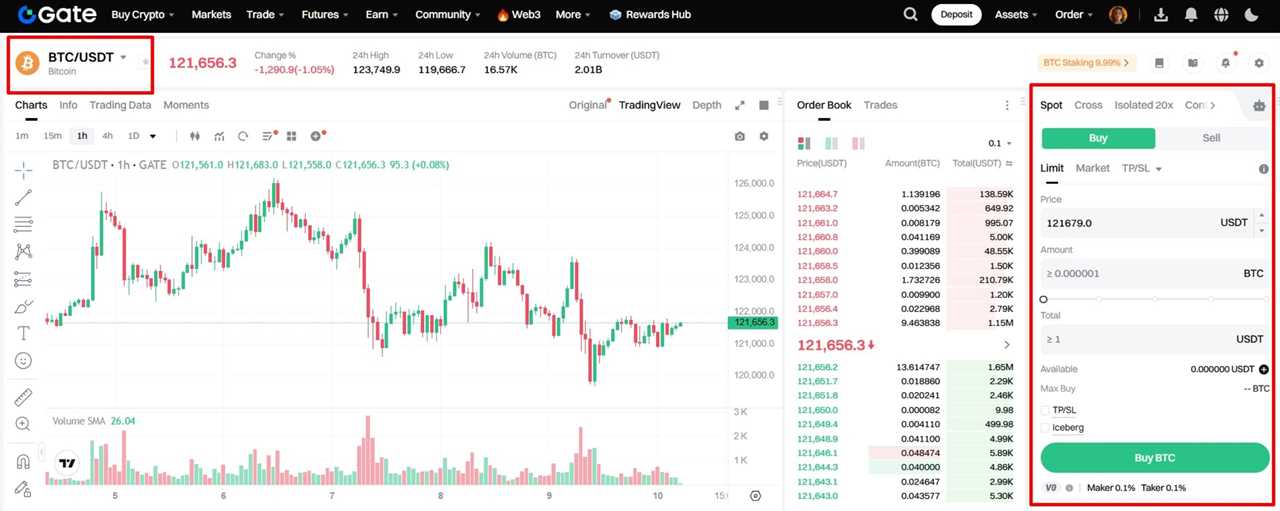Expand chart to fullscreen

pos(740,105)
